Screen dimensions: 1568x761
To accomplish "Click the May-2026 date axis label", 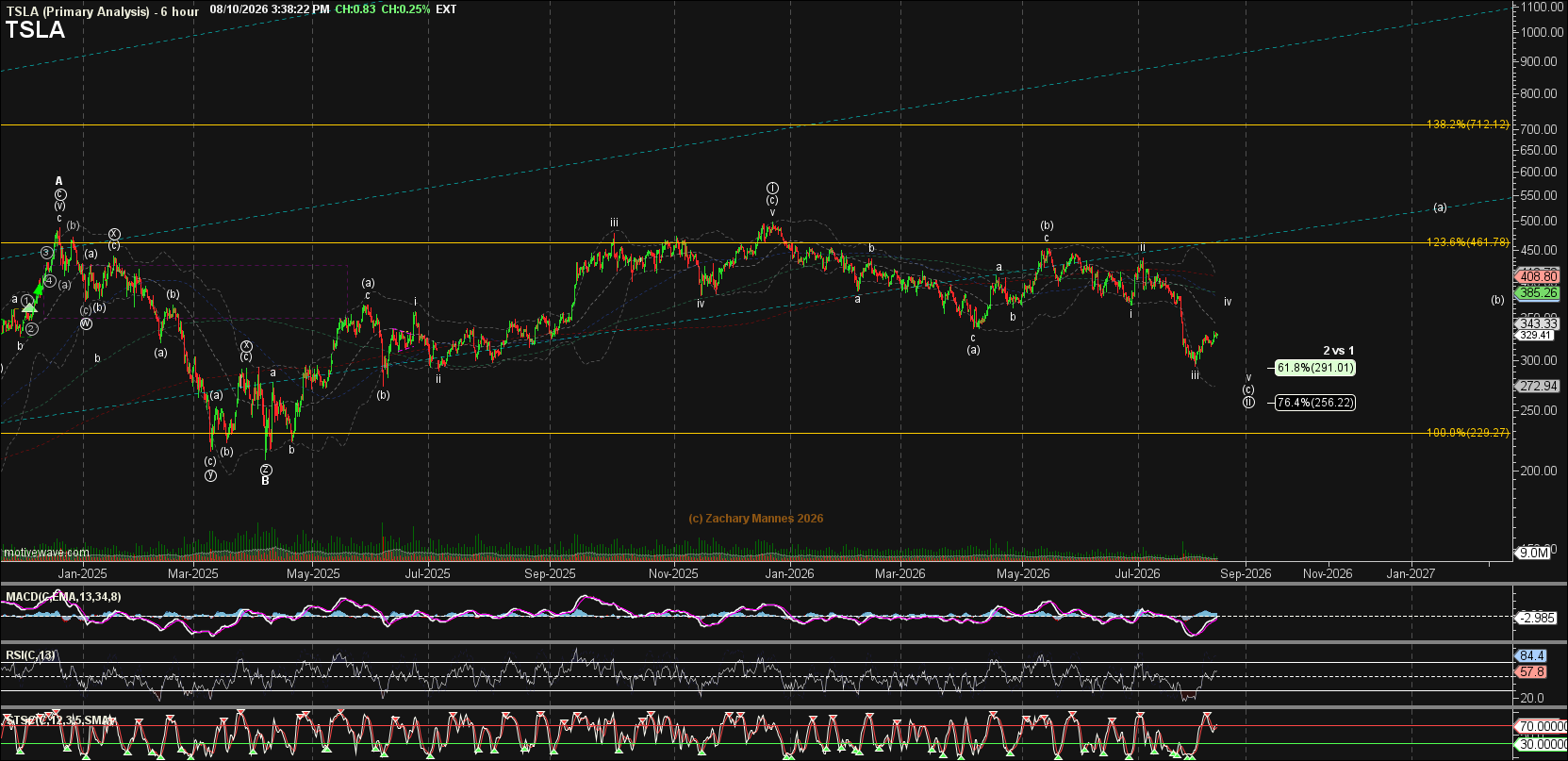I will 1023,573.
